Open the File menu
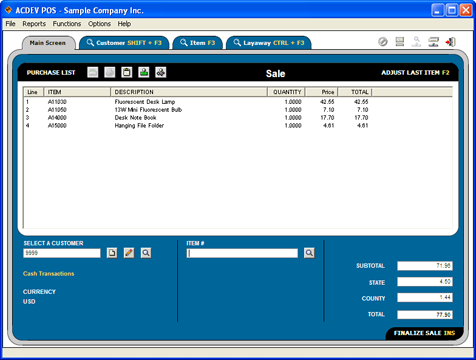Viewport: 476px width, 360px height. (10, 24)
